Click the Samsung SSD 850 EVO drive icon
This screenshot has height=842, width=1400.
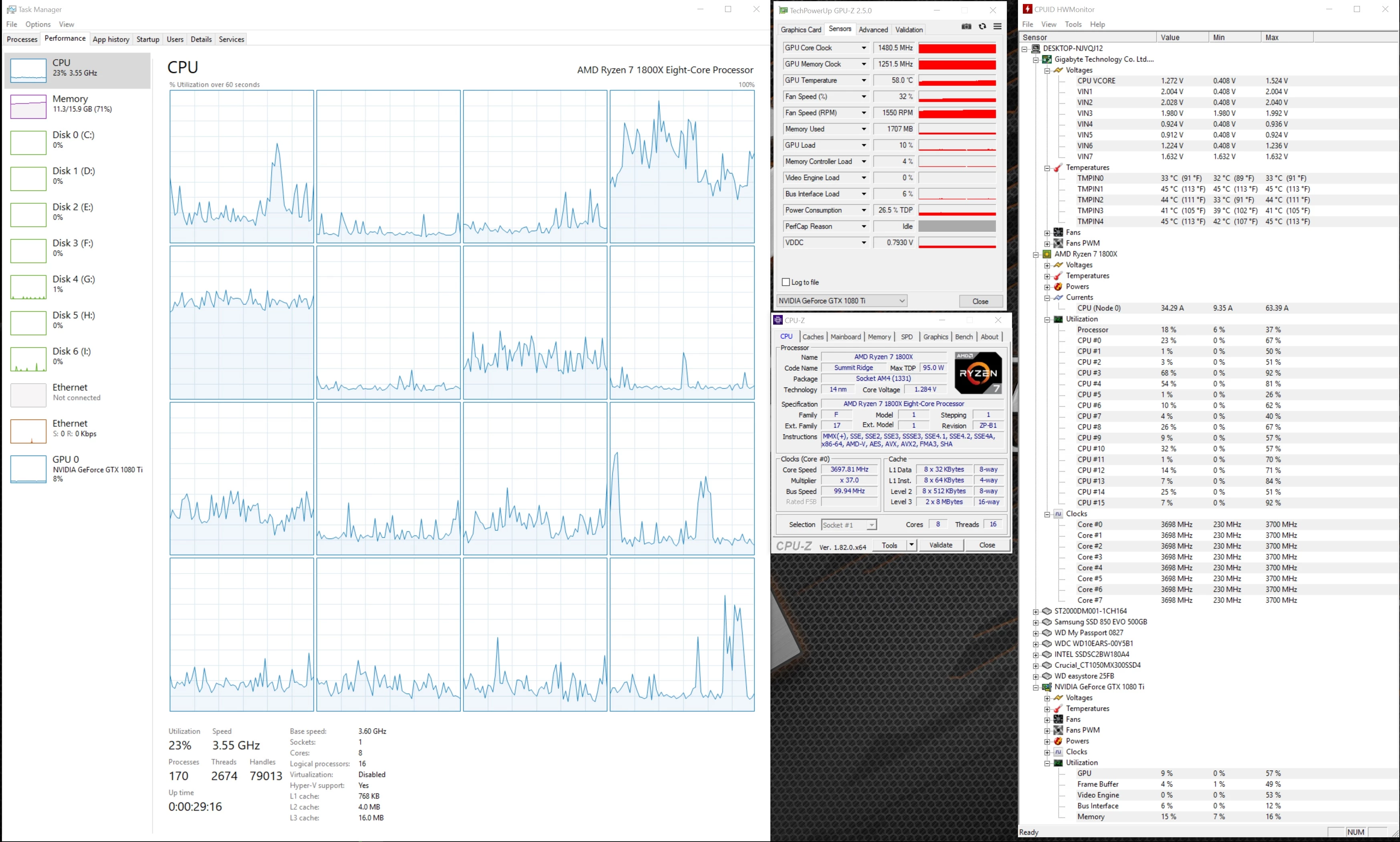[1047, 622]
